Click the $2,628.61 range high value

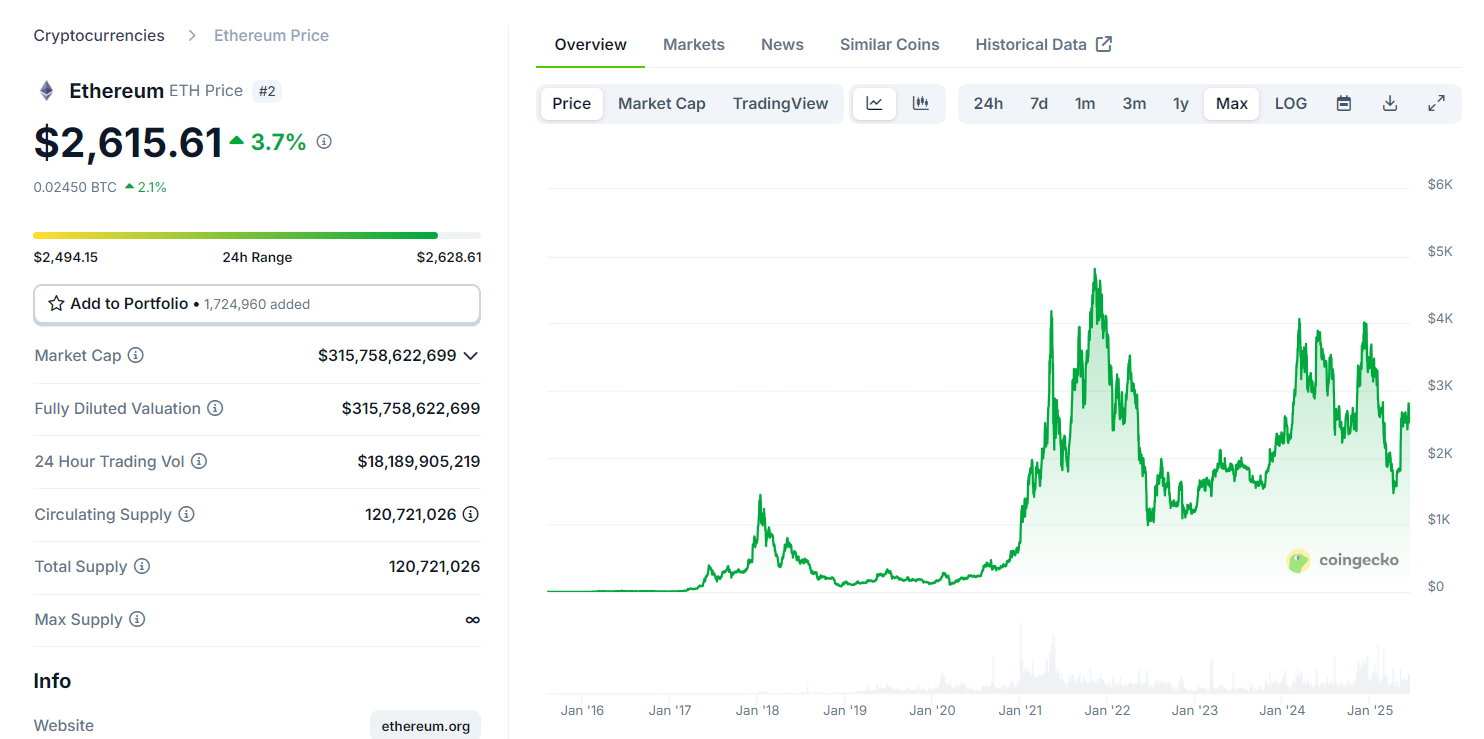tap(449, 257)
